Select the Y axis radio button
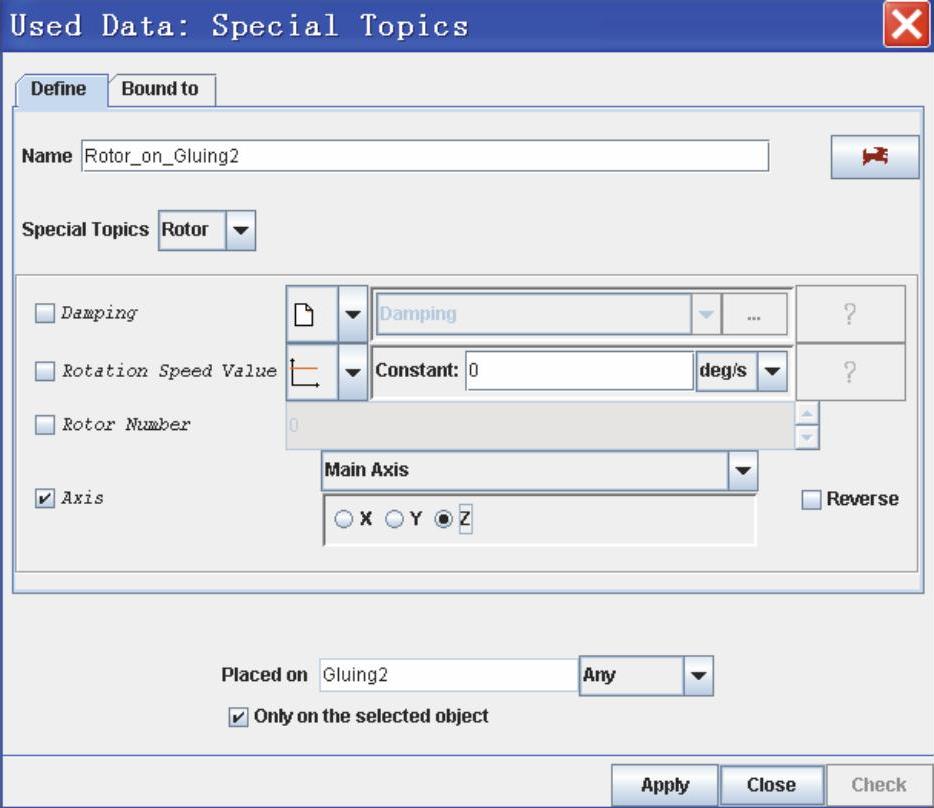This screenshot has height=808, width=934. pyautogui.click(x=395, y=520)
